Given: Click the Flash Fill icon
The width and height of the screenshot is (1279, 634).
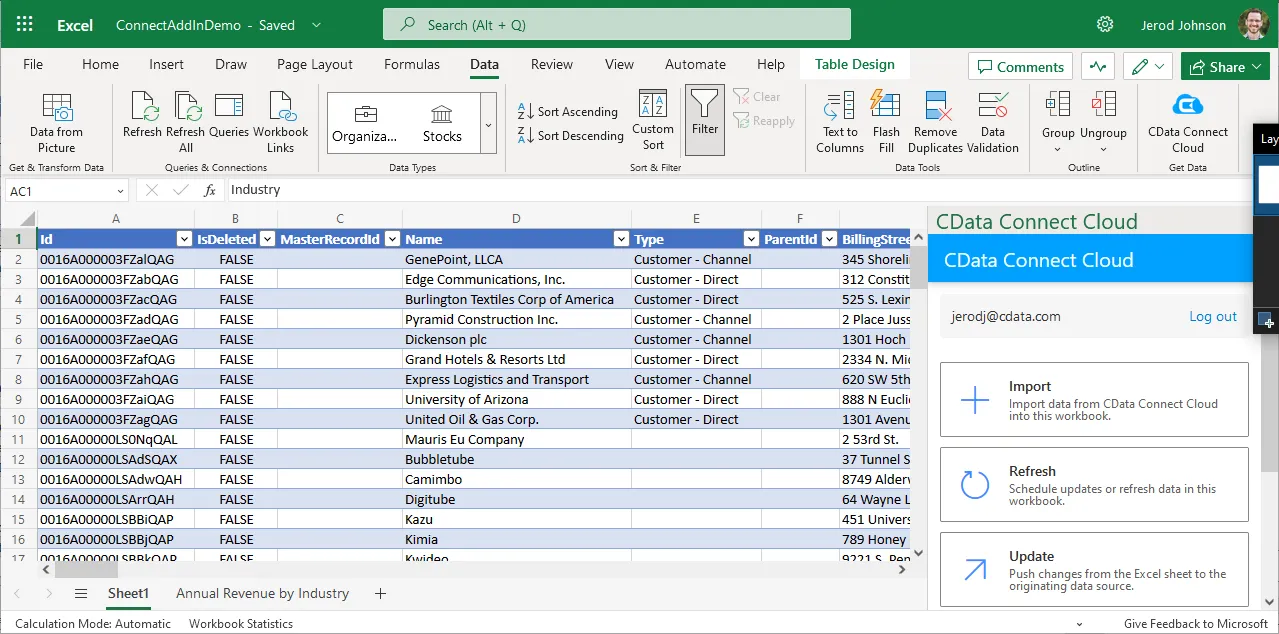Looking at the screenshot, I should 885,119.
